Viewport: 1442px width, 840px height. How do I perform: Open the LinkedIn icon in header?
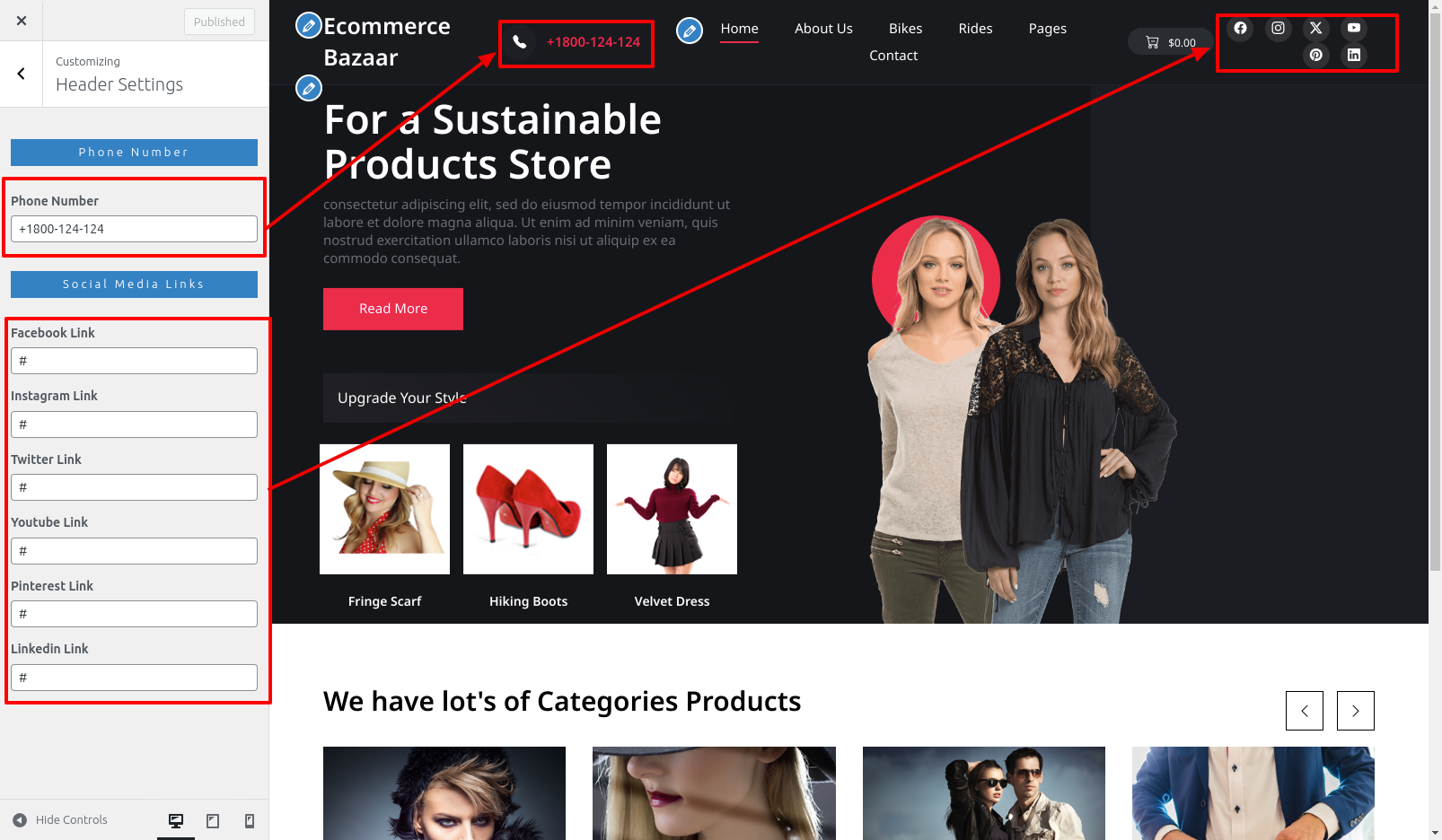tap(1354, 55)
